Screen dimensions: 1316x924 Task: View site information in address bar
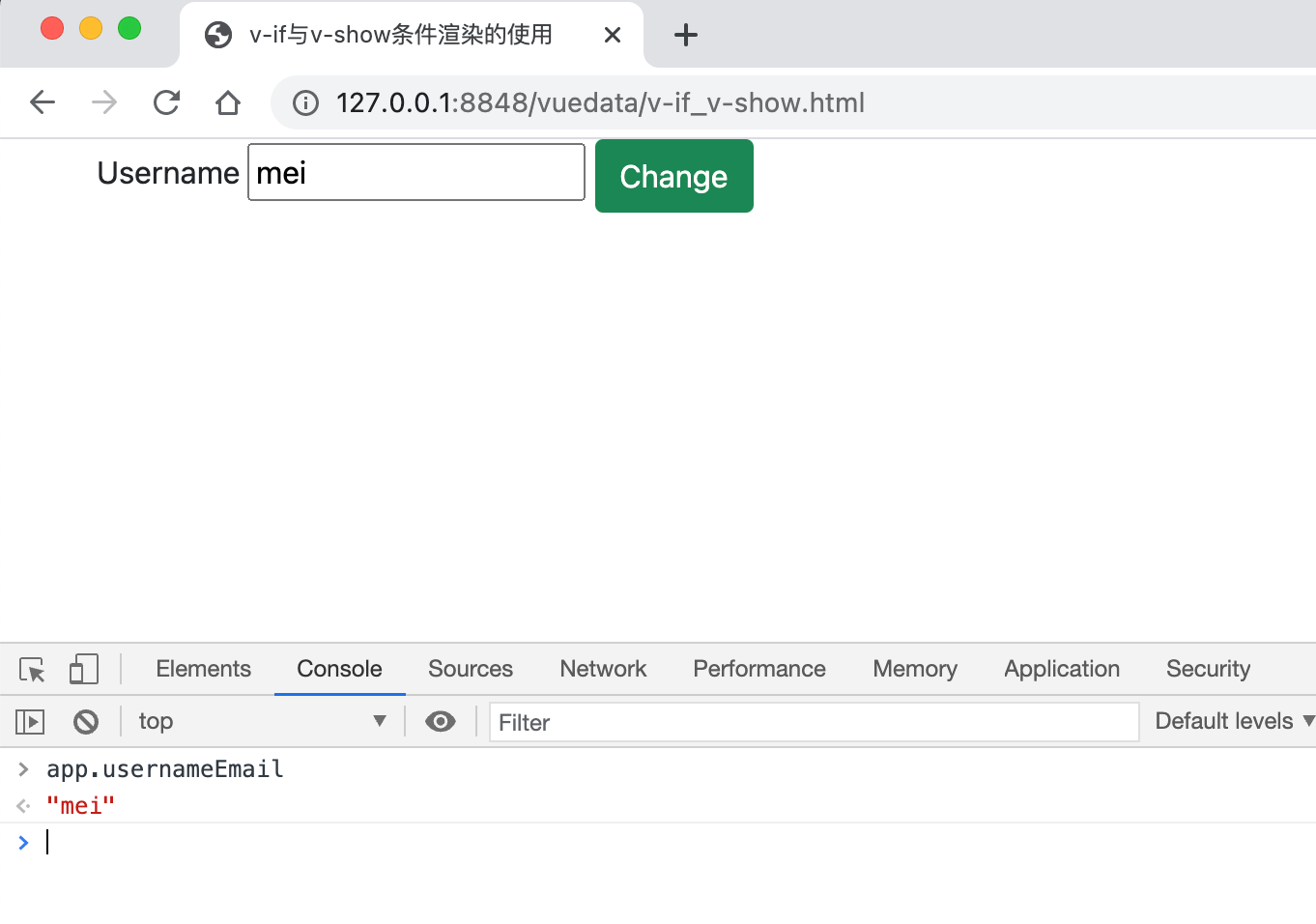tap(305, 102)
